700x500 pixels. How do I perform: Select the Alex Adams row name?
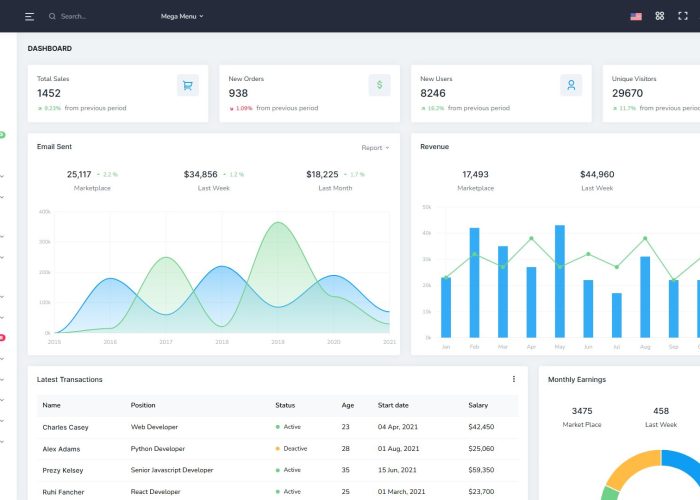[x=61, y=449]
